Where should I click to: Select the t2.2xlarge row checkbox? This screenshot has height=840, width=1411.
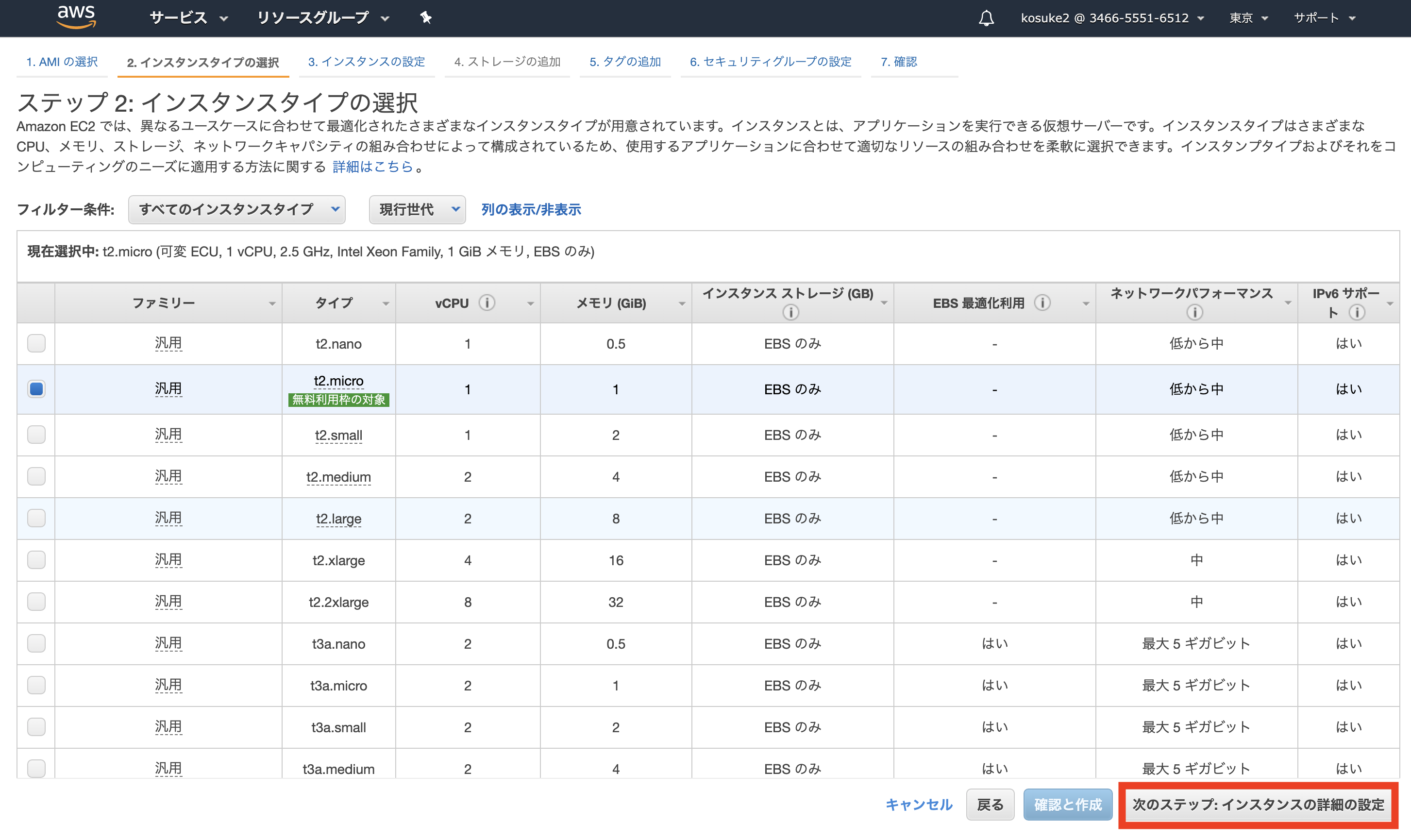click(36, 602)
